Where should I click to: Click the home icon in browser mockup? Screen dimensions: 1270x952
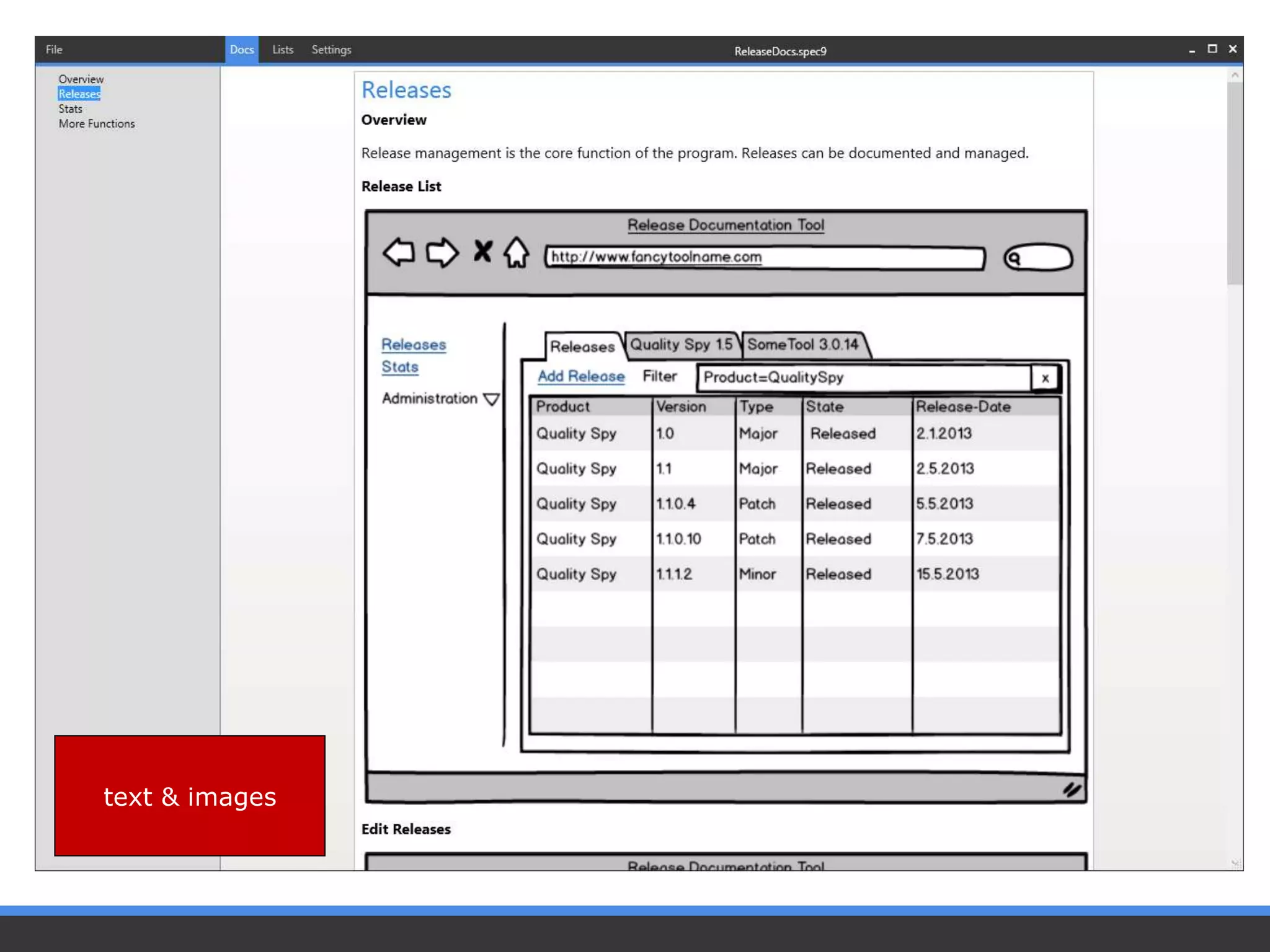[516, 252]
